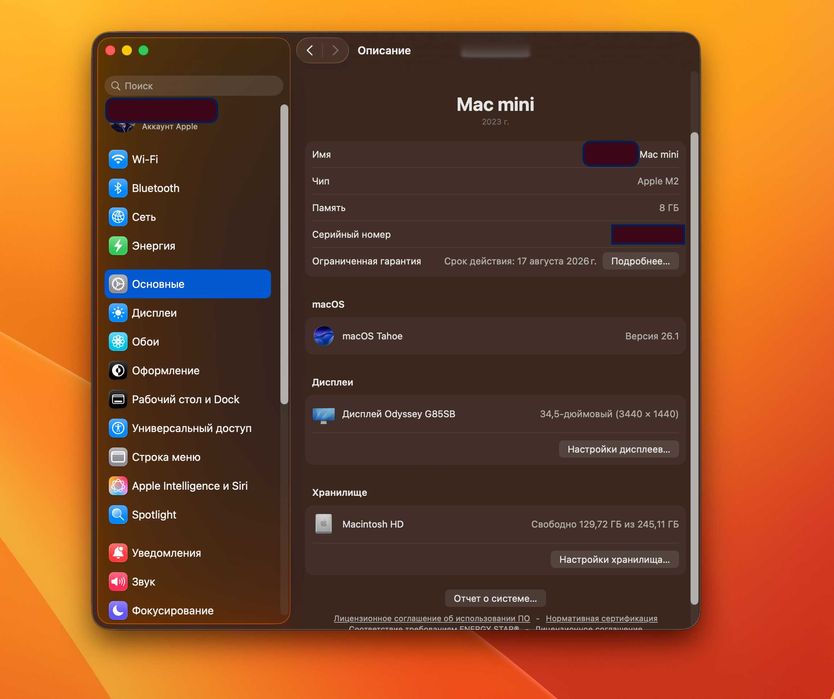This screenshot has width=834, height=699.
Task: Click Свободно 129,72 ГБ из 245,11 ГБ
Action: (605, 524)
